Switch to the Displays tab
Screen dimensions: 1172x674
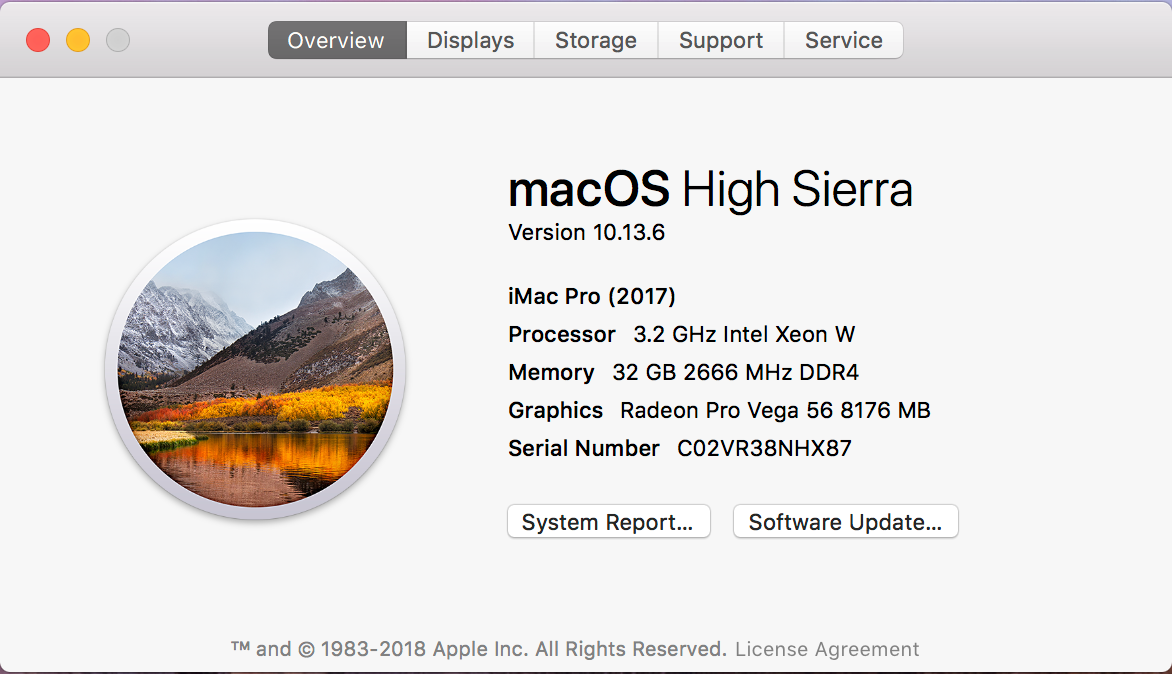[x=469, y=40]
